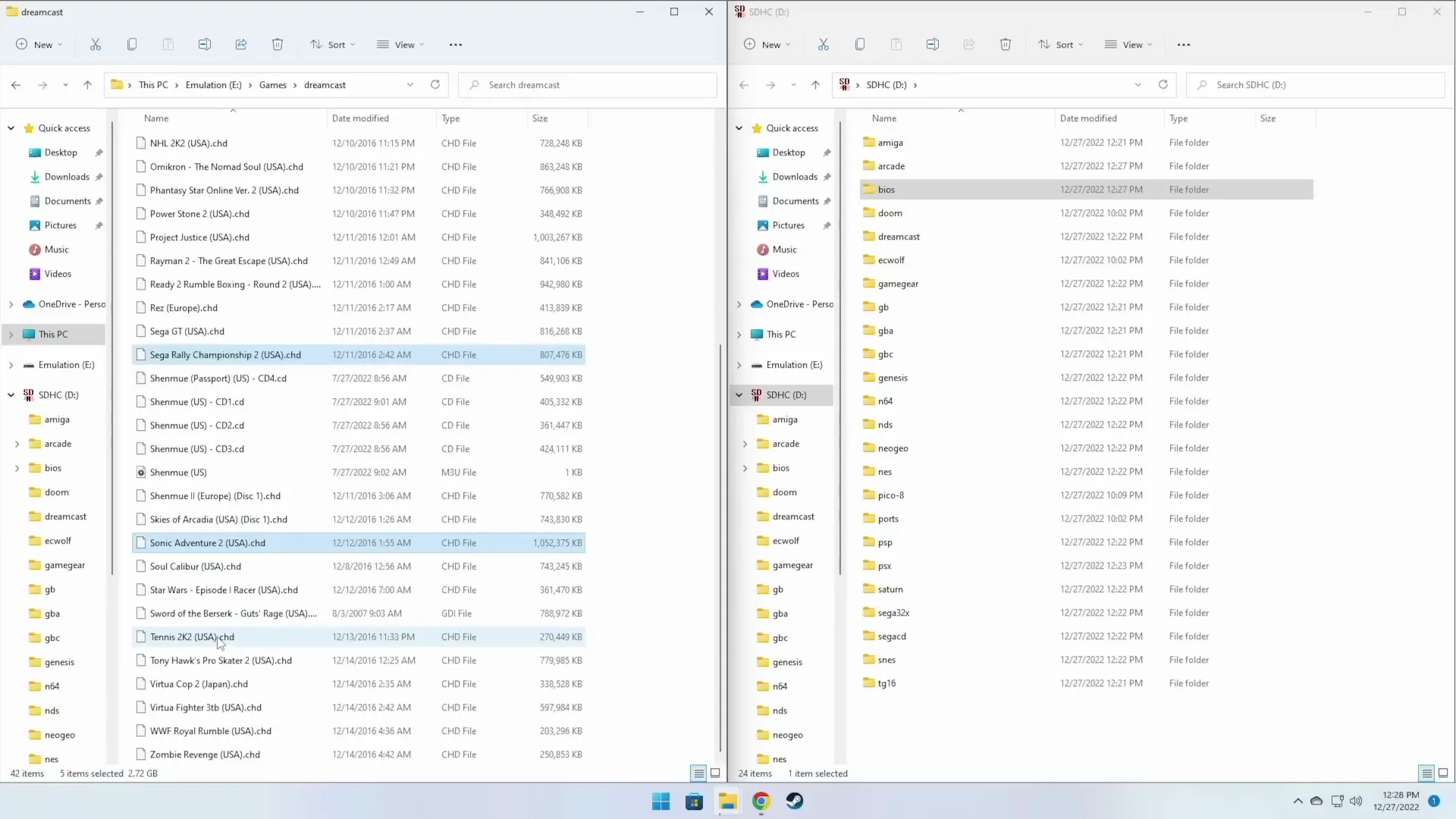The image size is (1456, 819).
Task: Click Emulation (E:) breadcrumb in address bar
Action: 213,85
